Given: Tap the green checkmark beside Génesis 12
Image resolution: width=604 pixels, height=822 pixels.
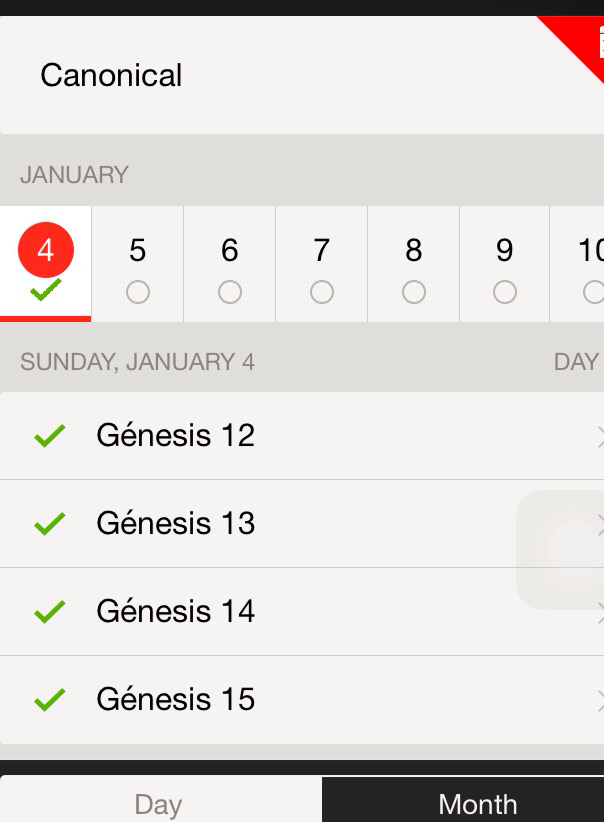Looking at the screenshot, I should tap(49, 435).
